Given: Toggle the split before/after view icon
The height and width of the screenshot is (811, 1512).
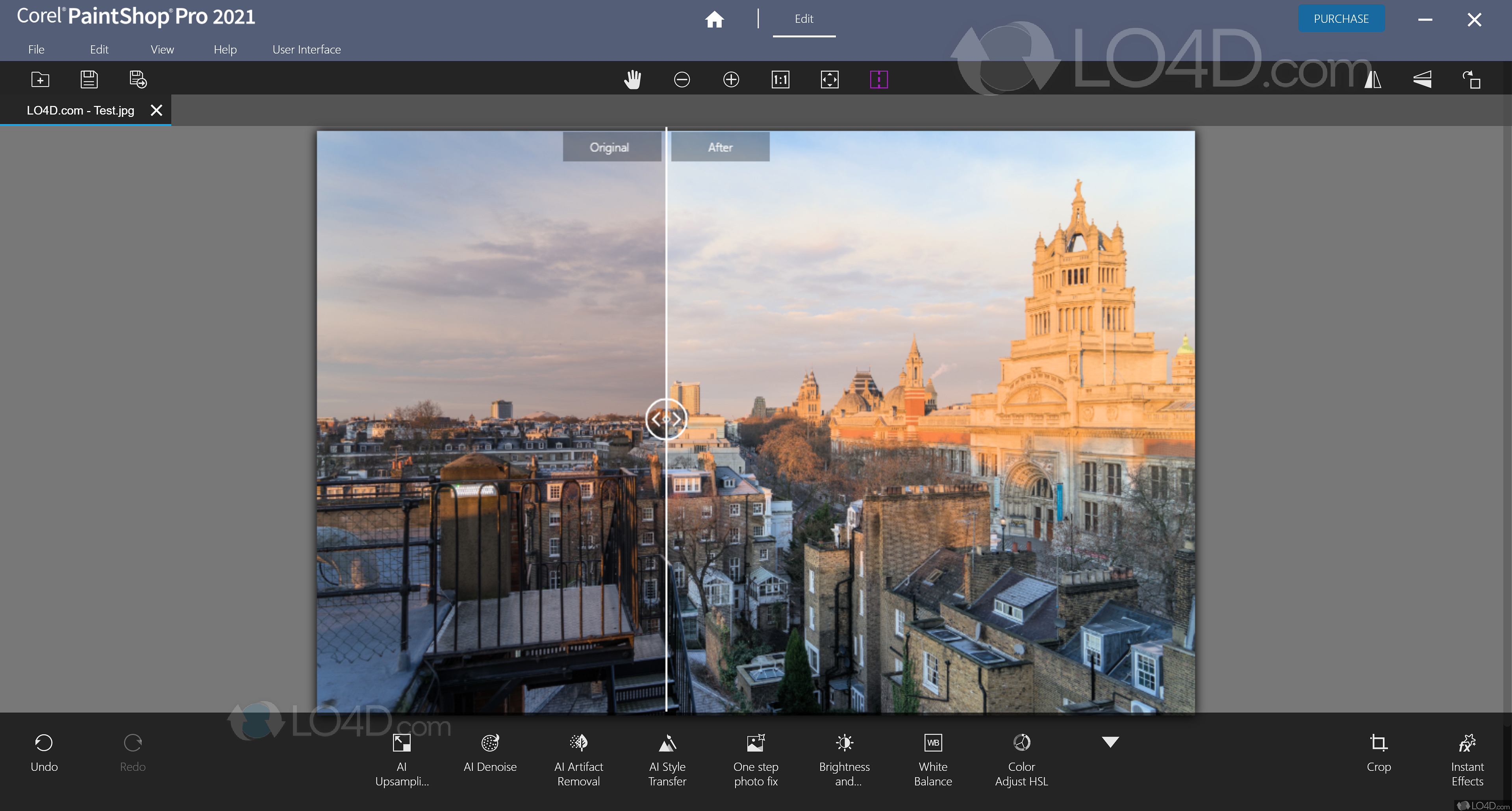Looking at the screenshot, I should pos(879,79).
